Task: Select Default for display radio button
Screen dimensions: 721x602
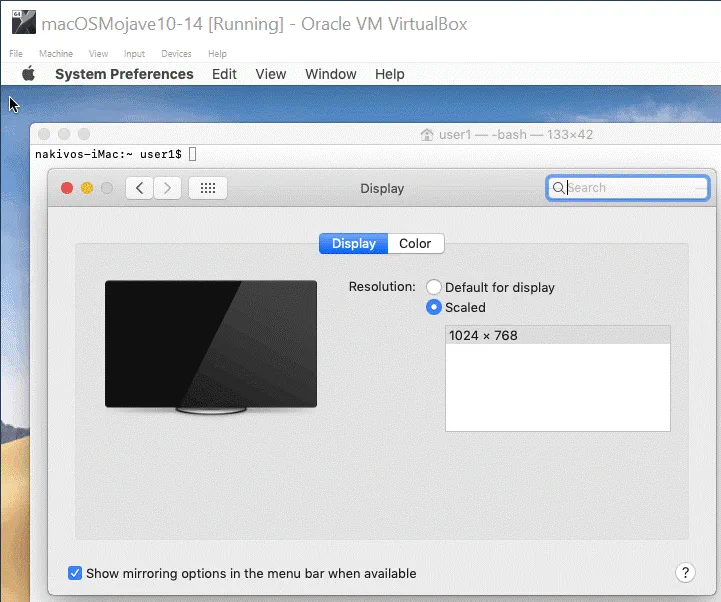Action: (434, 287)
